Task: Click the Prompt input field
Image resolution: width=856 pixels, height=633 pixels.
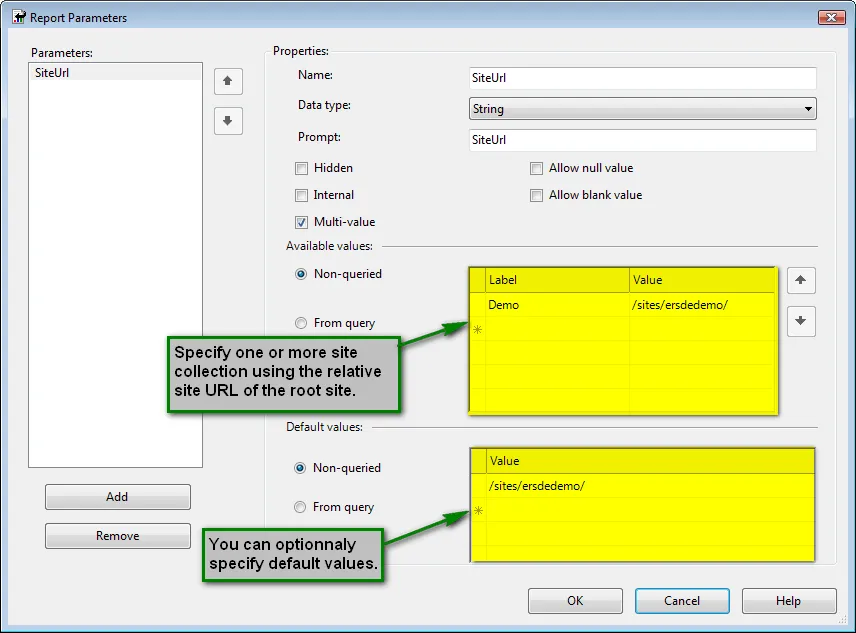Action: (640, 140)
